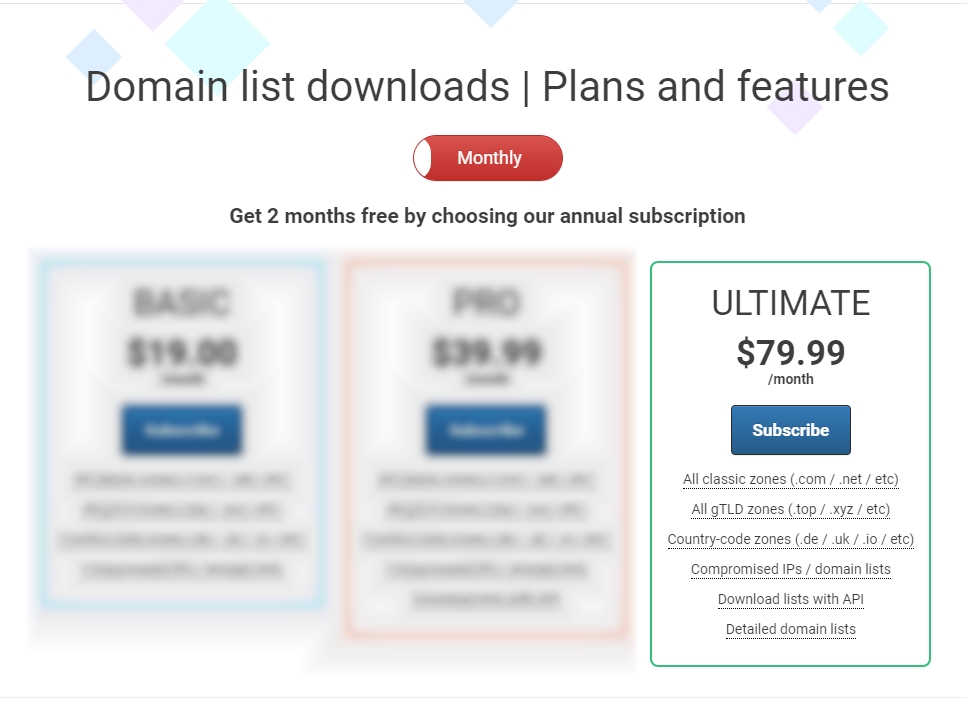Open Ultimate's Detailed domain lists link
Viewport: 967px width, 702px height.
pyautogui.click(x=790, y=630)
